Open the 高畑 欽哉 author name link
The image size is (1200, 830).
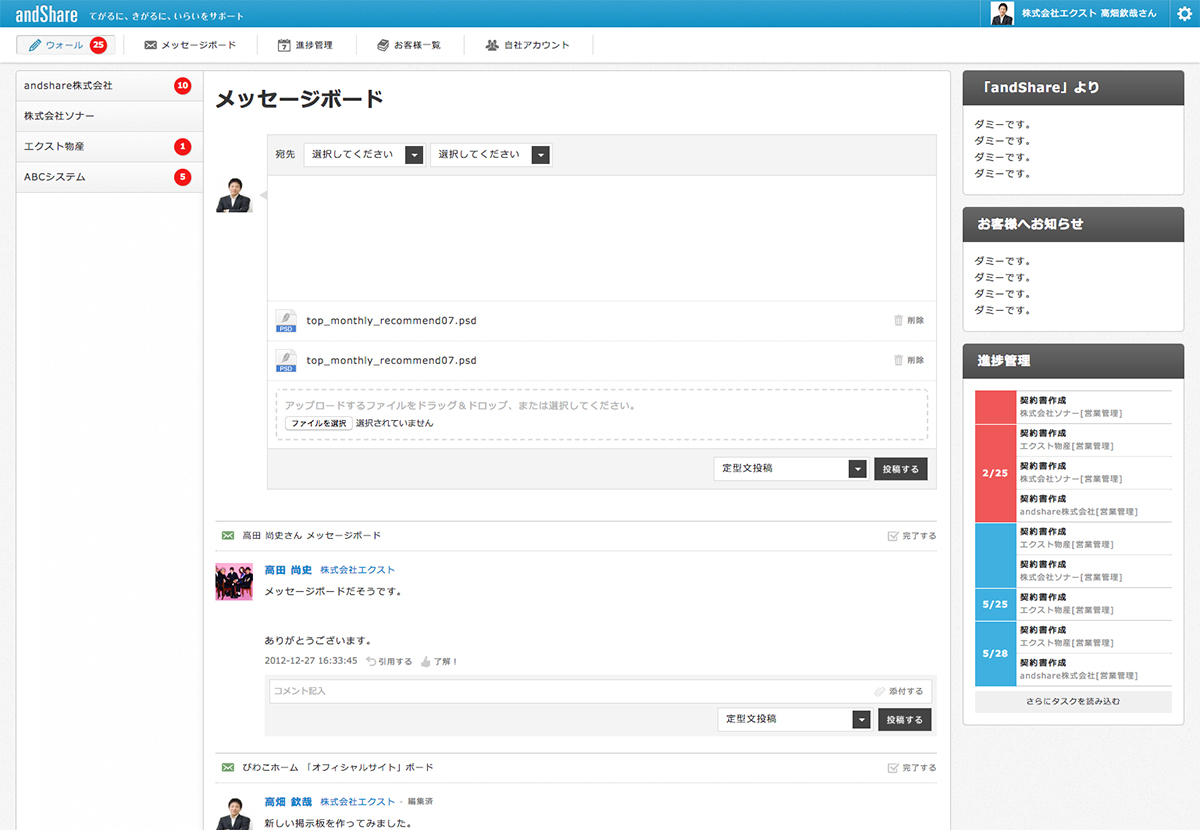tap(288, 802)
